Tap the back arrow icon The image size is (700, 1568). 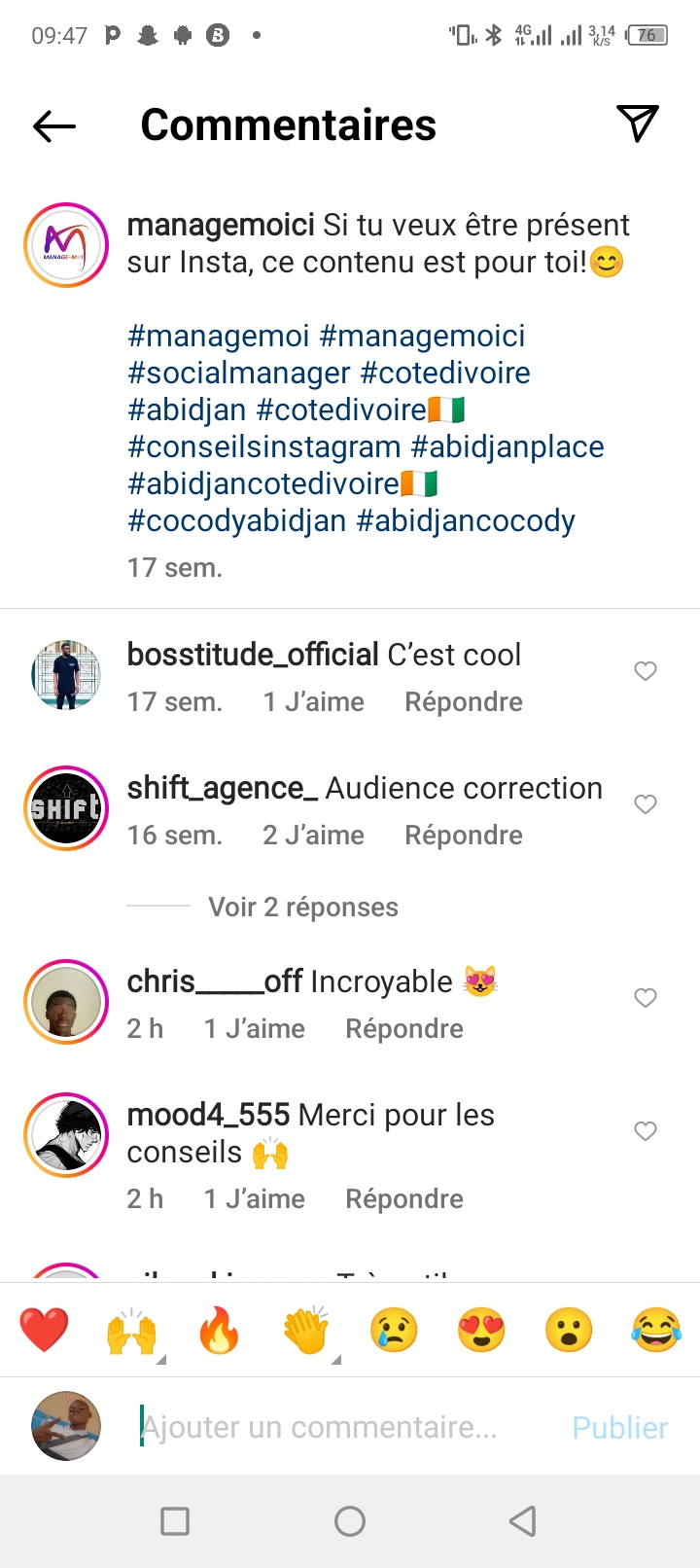54,125
